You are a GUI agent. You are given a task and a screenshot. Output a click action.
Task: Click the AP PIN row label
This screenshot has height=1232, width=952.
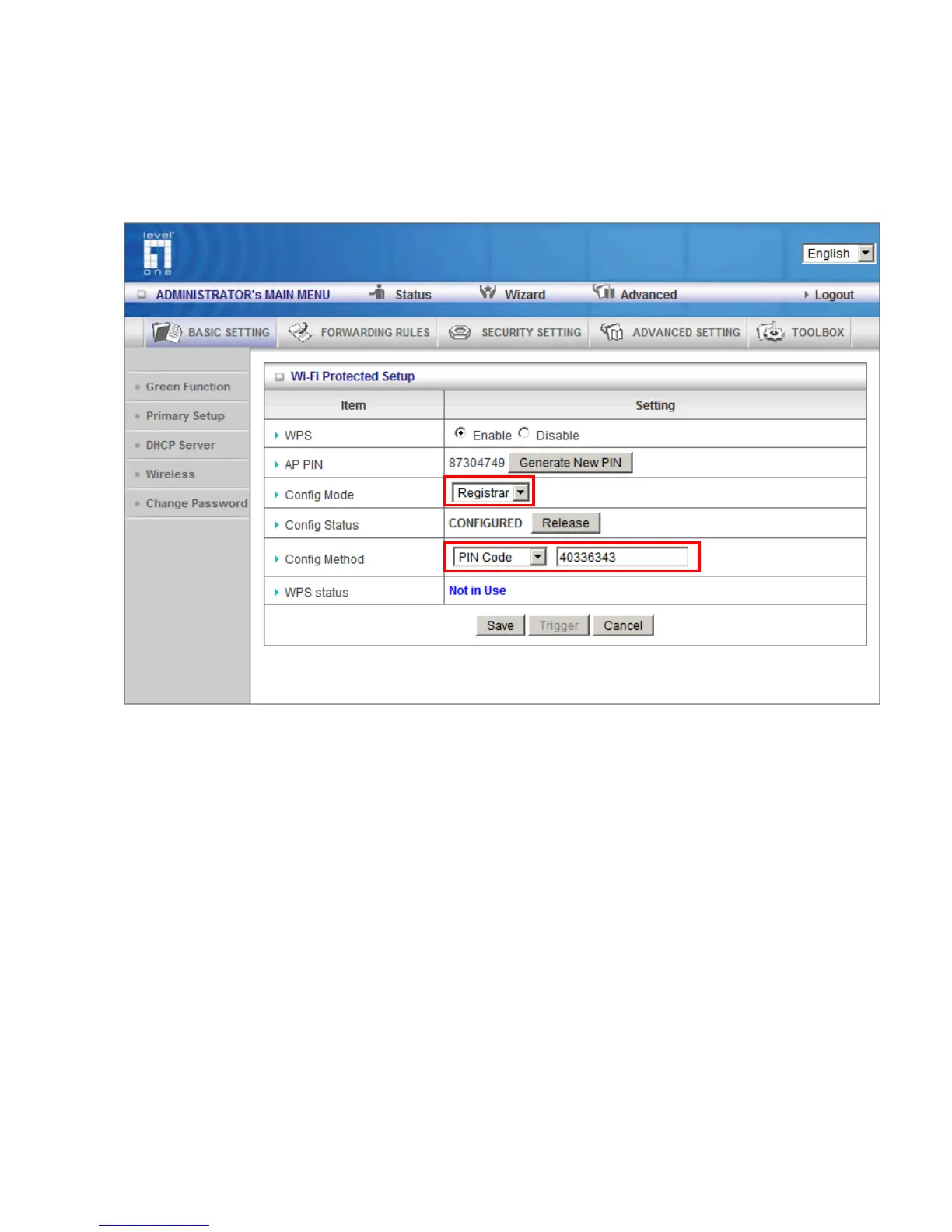tap(303, 464)
